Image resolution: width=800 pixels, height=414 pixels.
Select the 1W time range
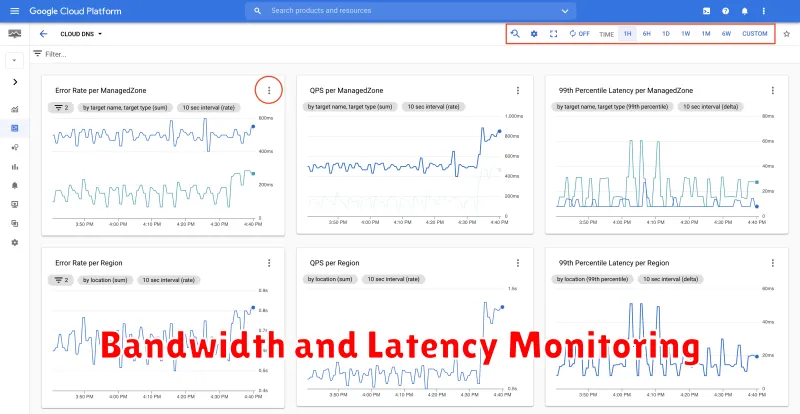coord(686,34)
